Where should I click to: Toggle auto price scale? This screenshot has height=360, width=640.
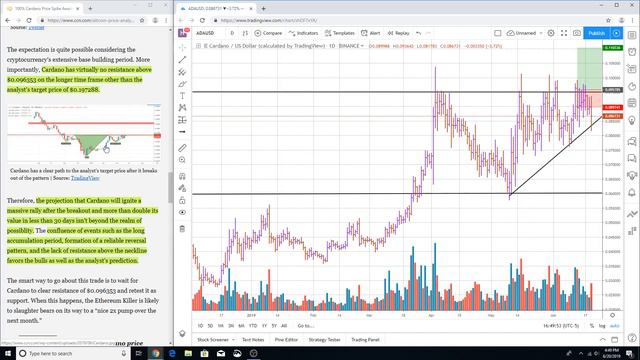tap(614, 326)
